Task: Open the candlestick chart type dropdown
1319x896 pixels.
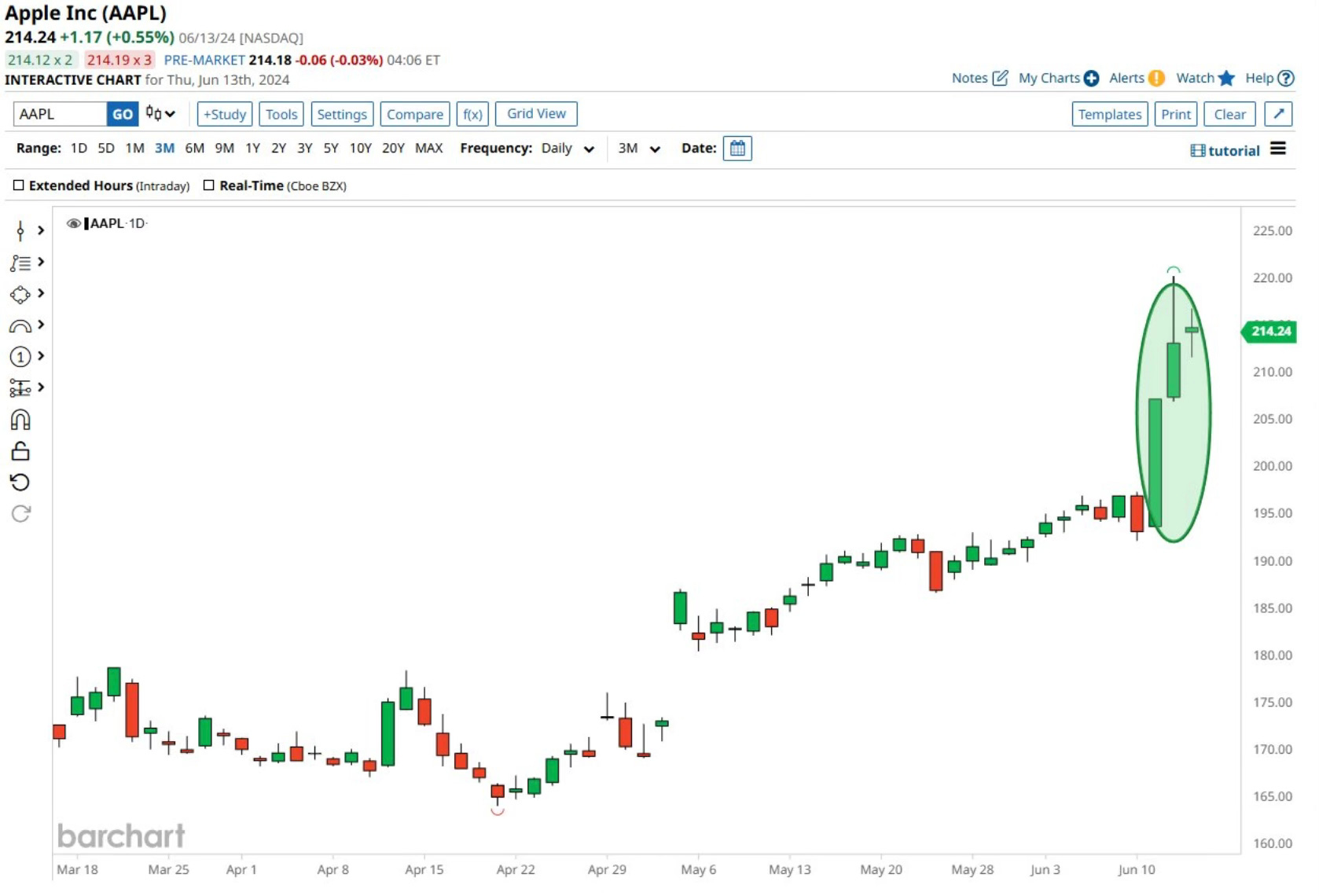Action: point(160,114)
